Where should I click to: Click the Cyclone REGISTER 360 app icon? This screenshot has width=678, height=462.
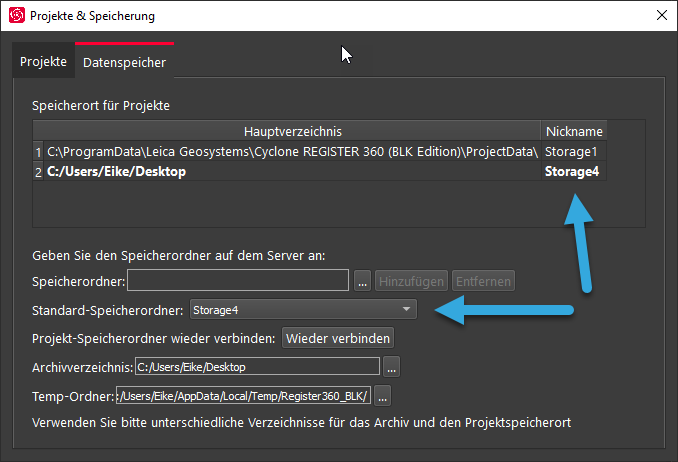click(17, 15)
